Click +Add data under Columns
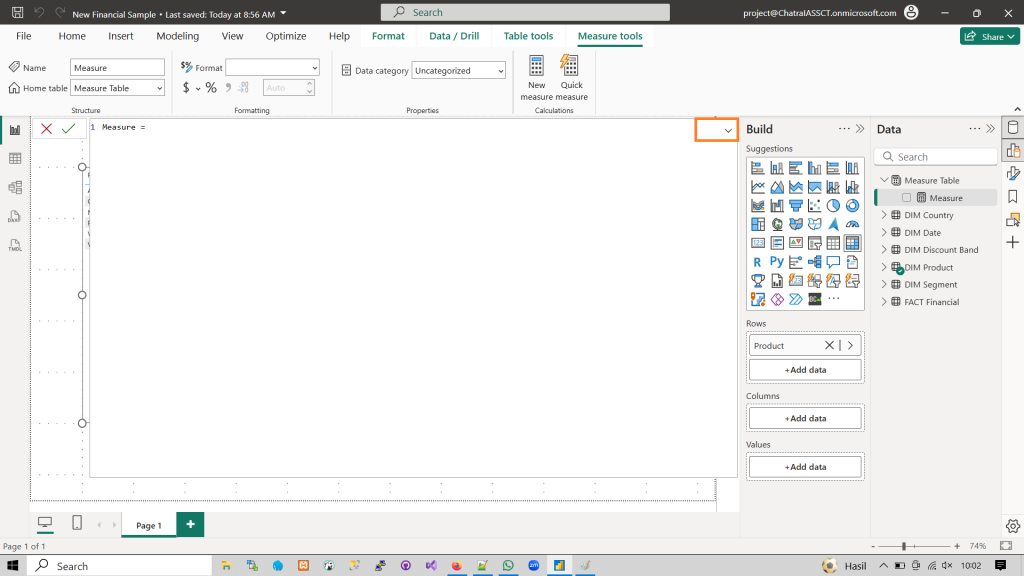 (804, 418)
